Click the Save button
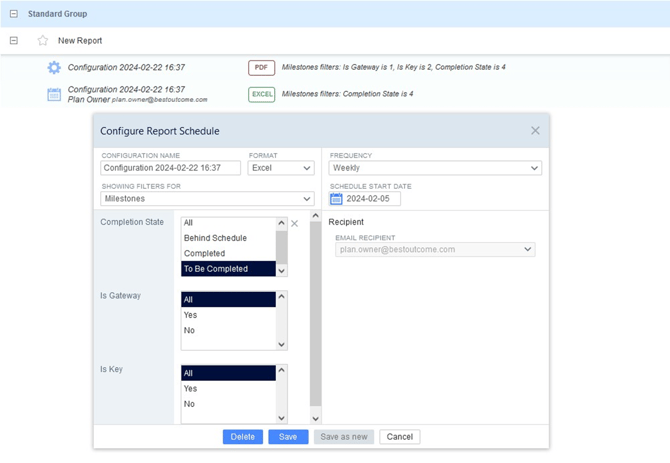Viewport: 670px width, 463px height. 288,437
